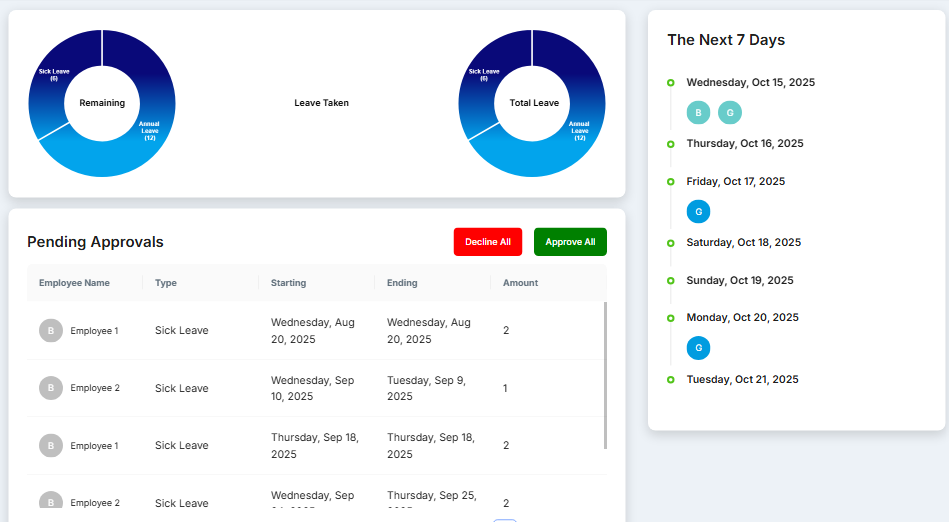
Task: Click Employee 1's avatar in the Sep 18 row
Action: pos(51,445)
